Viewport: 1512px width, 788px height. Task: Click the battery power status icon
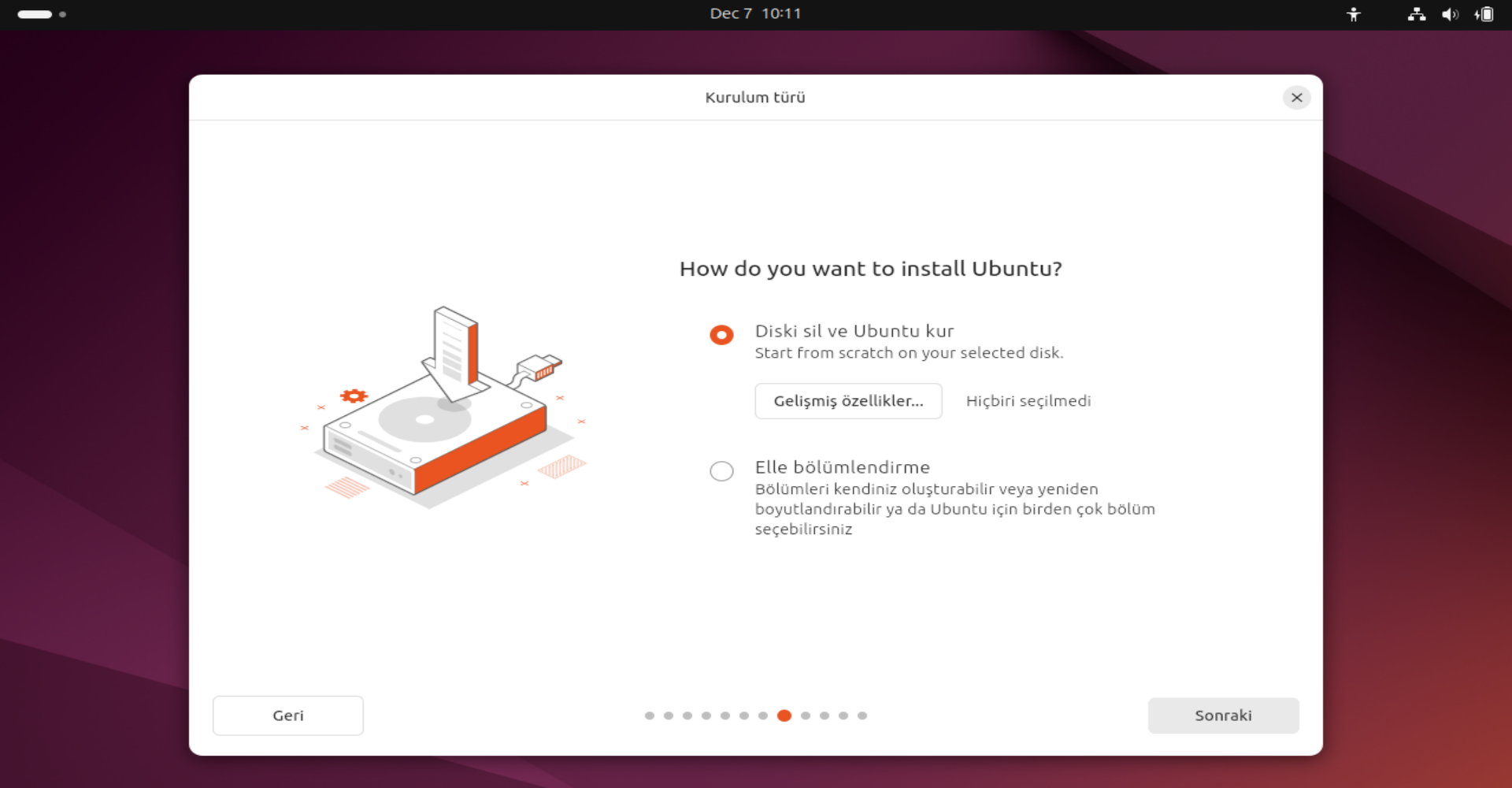point(1484,14)
